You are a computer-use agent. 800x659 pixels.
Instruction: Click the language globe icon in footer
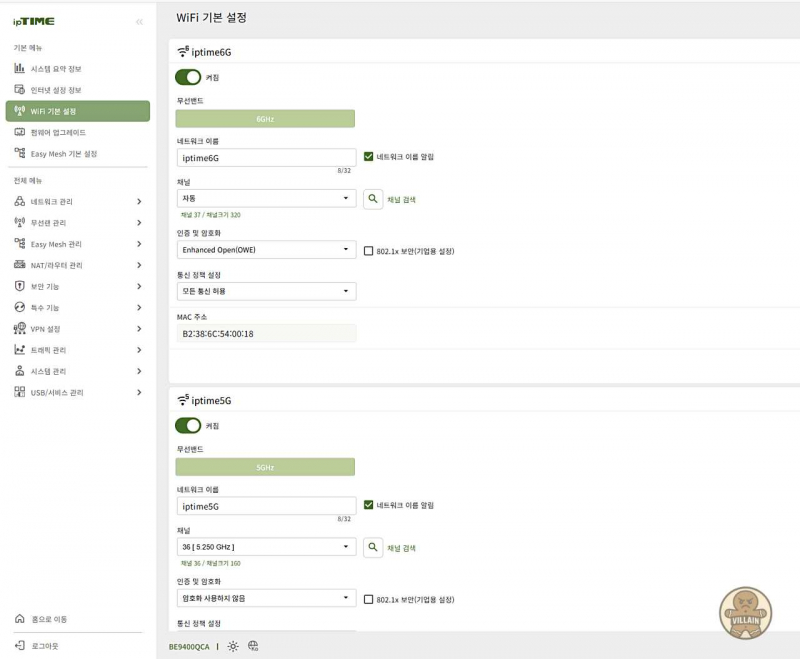pos(253,646)
